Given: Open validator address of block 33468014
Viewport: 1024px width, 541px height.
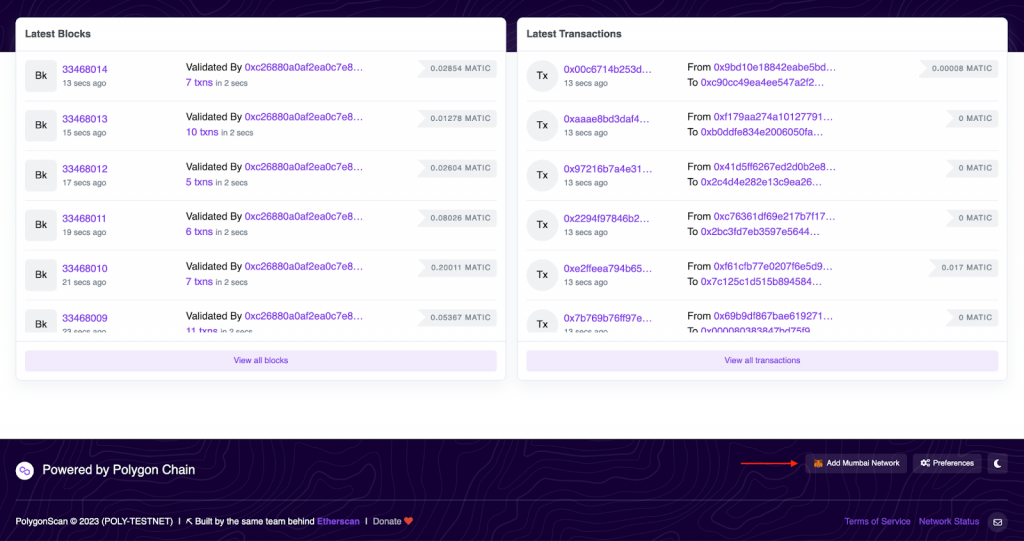Looking at the screenshot, I should pyautogui.click(x=304, y=67).
